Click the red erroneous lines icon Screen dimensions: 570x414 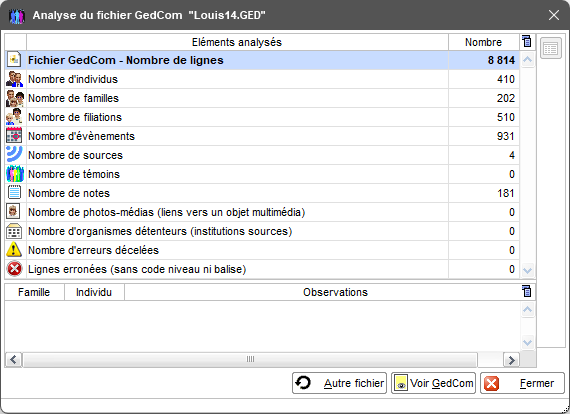pos(14,269)
